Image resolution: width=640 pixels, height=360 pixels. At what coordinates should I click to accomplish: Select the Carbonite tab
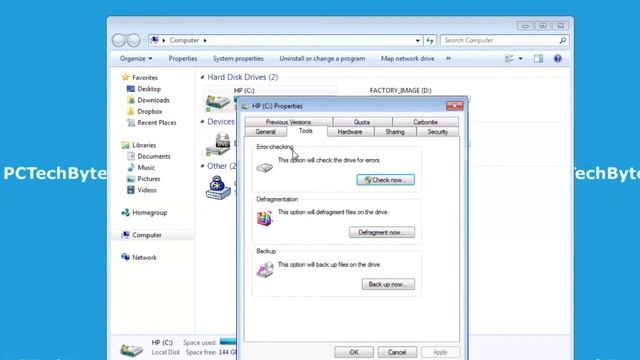tap(425, 122)
